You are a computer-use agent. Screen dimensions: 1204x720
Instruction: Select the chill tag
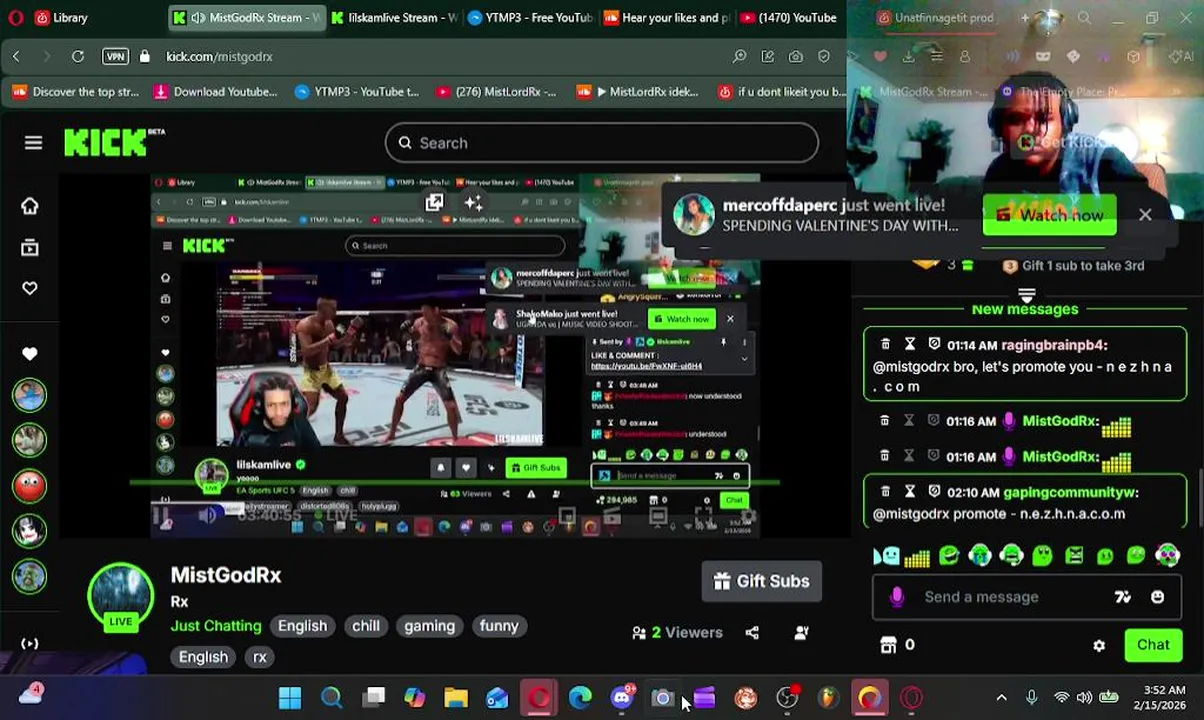point(365,626)
